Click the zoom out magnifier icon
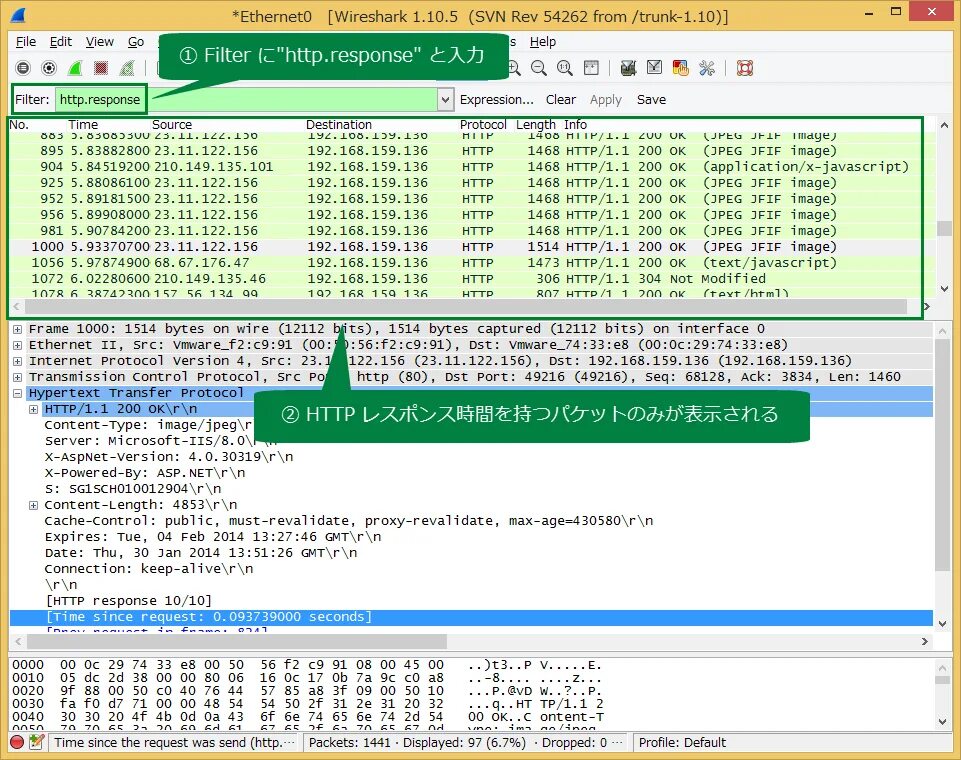 tap(539, 68)
